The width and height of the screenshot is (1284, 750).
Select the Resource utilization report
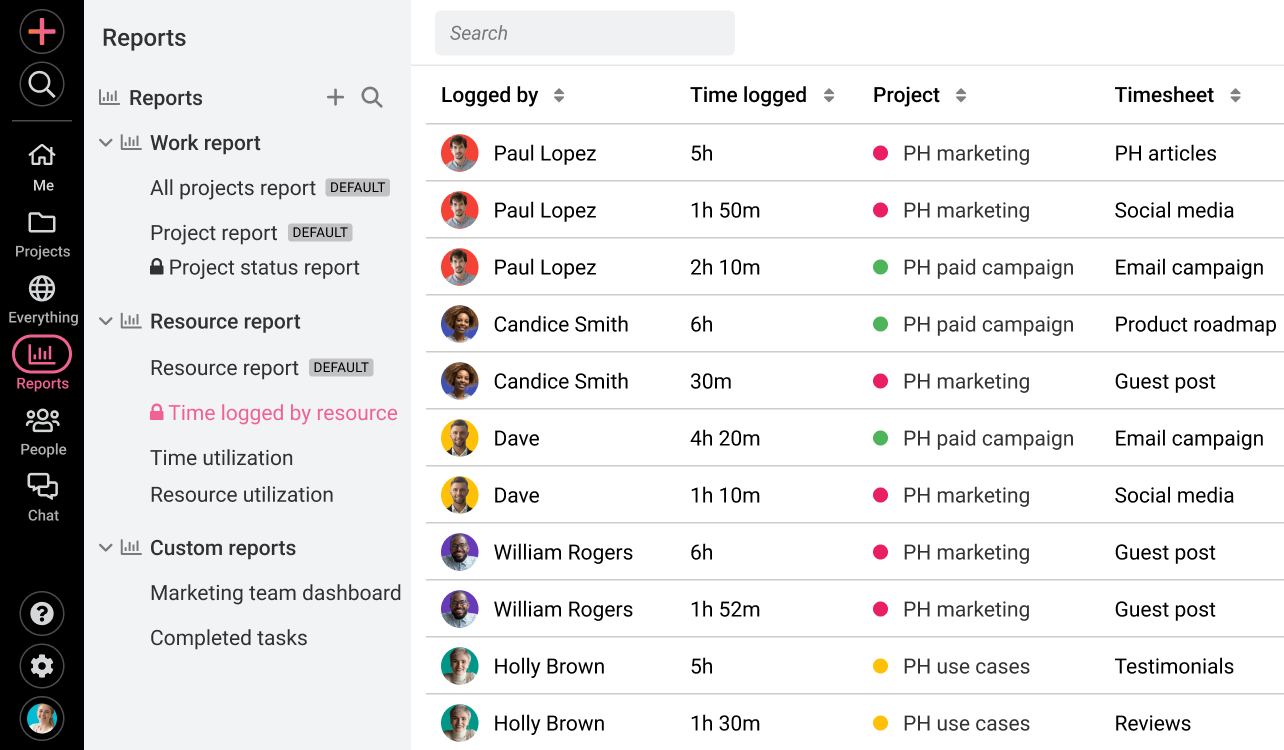[241, 494]
